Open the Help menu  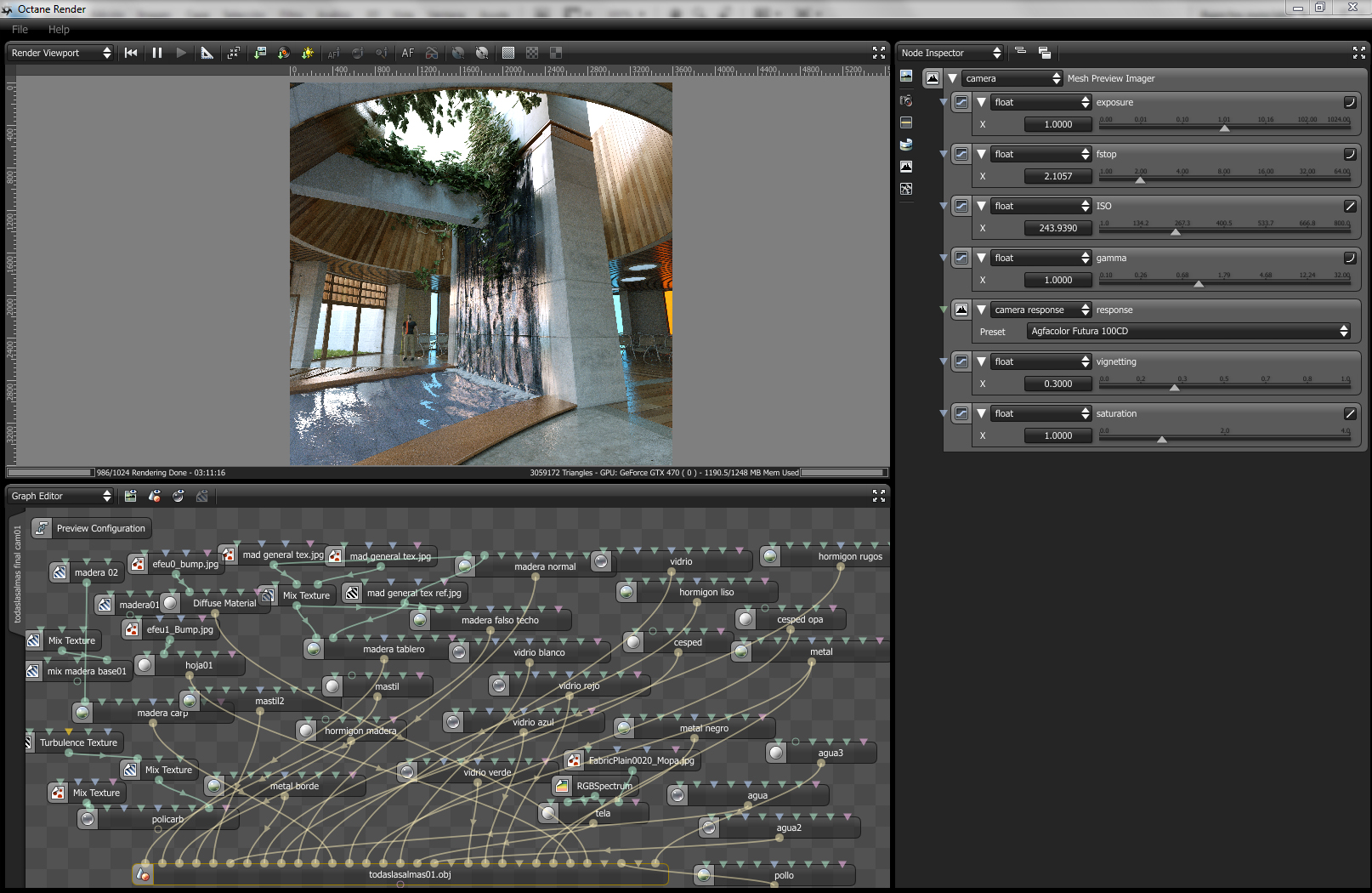(x=59, y=29)
